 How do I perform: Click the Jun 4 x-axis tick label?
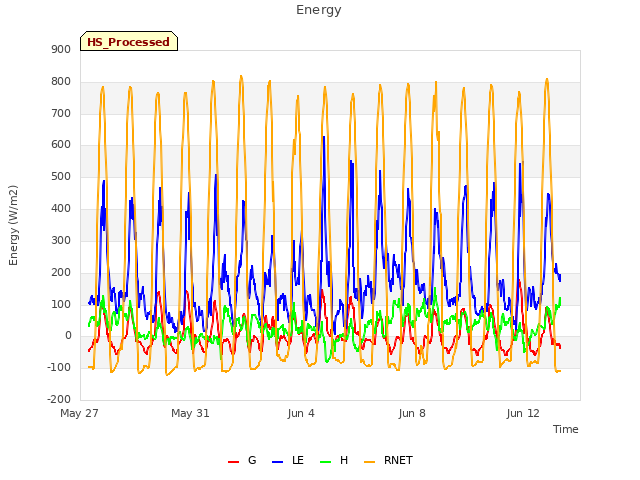[301, 413]
